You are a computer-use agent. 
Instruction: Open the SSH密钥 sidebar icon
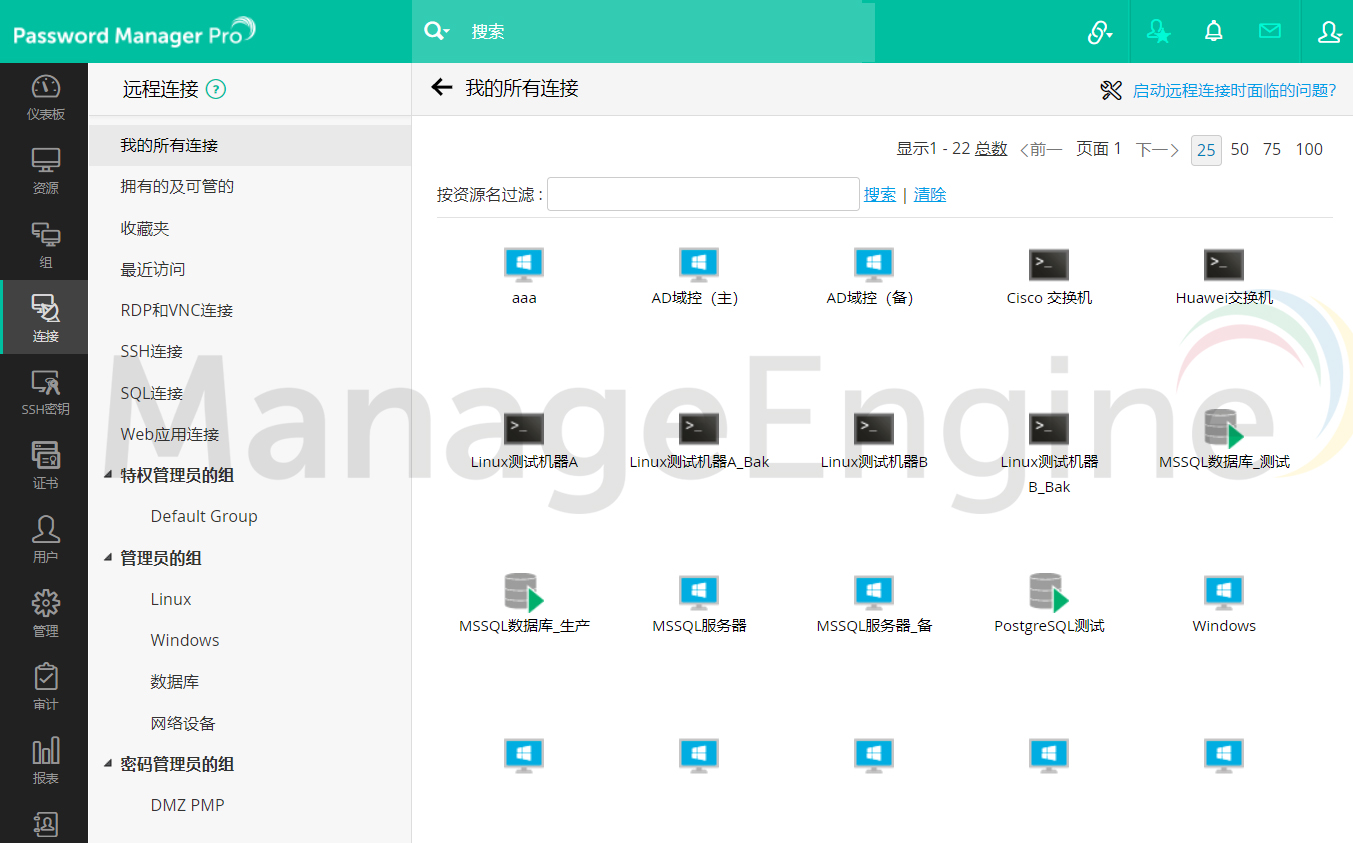pos(46,382)
